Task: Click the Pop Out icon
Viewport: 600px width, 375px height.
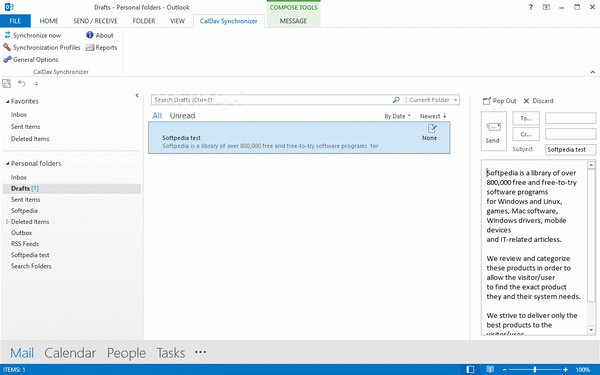Action: [486, 101]
